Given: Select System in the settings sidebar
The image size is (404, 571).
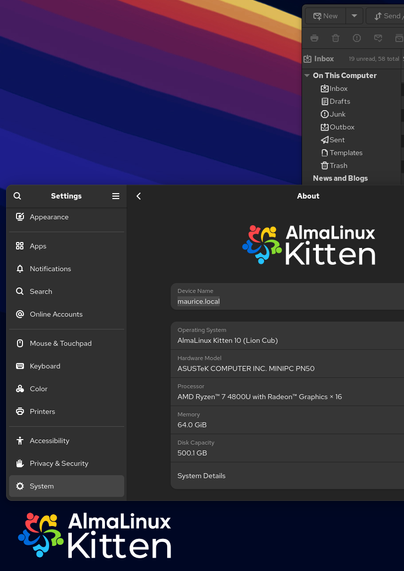Looking at the screenshot, I should tap(67, 486).
